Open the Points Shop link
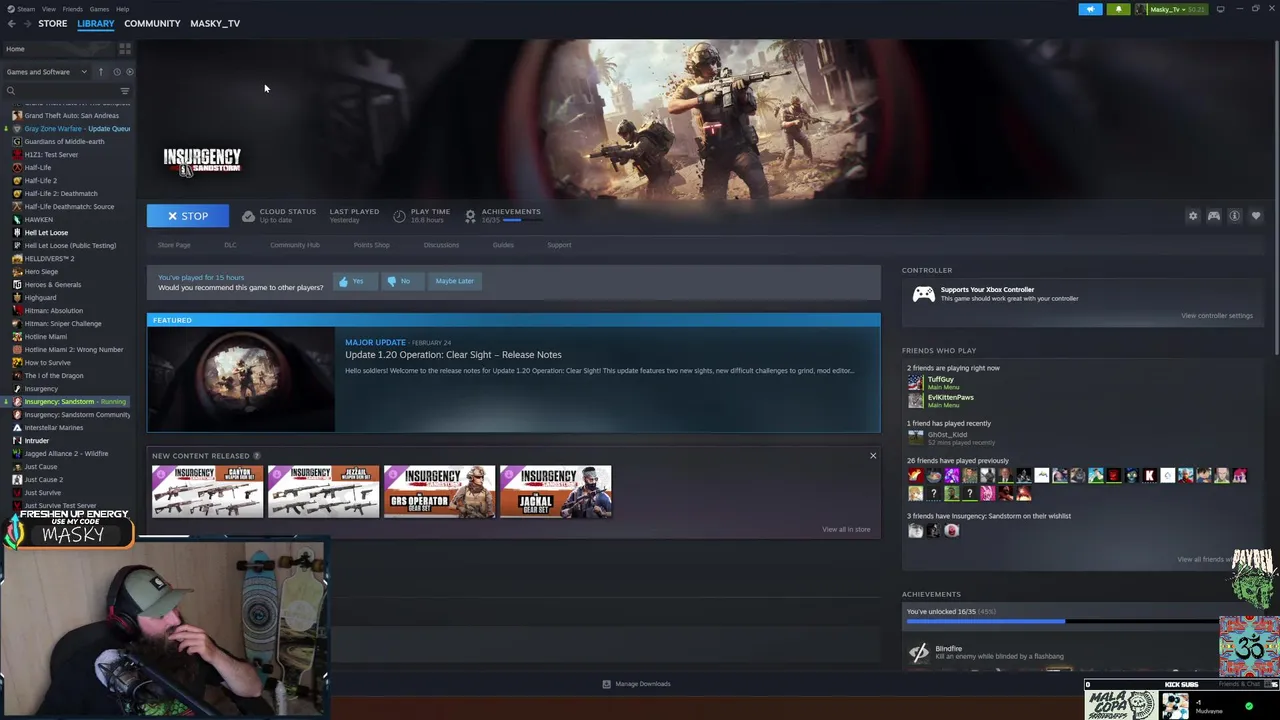The image size is (1280, 720). [371, 245]
